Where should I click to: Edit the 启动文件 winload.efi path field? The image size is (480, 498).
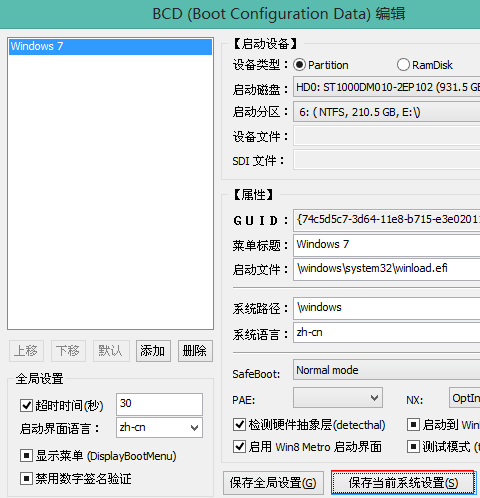[387, 269]
